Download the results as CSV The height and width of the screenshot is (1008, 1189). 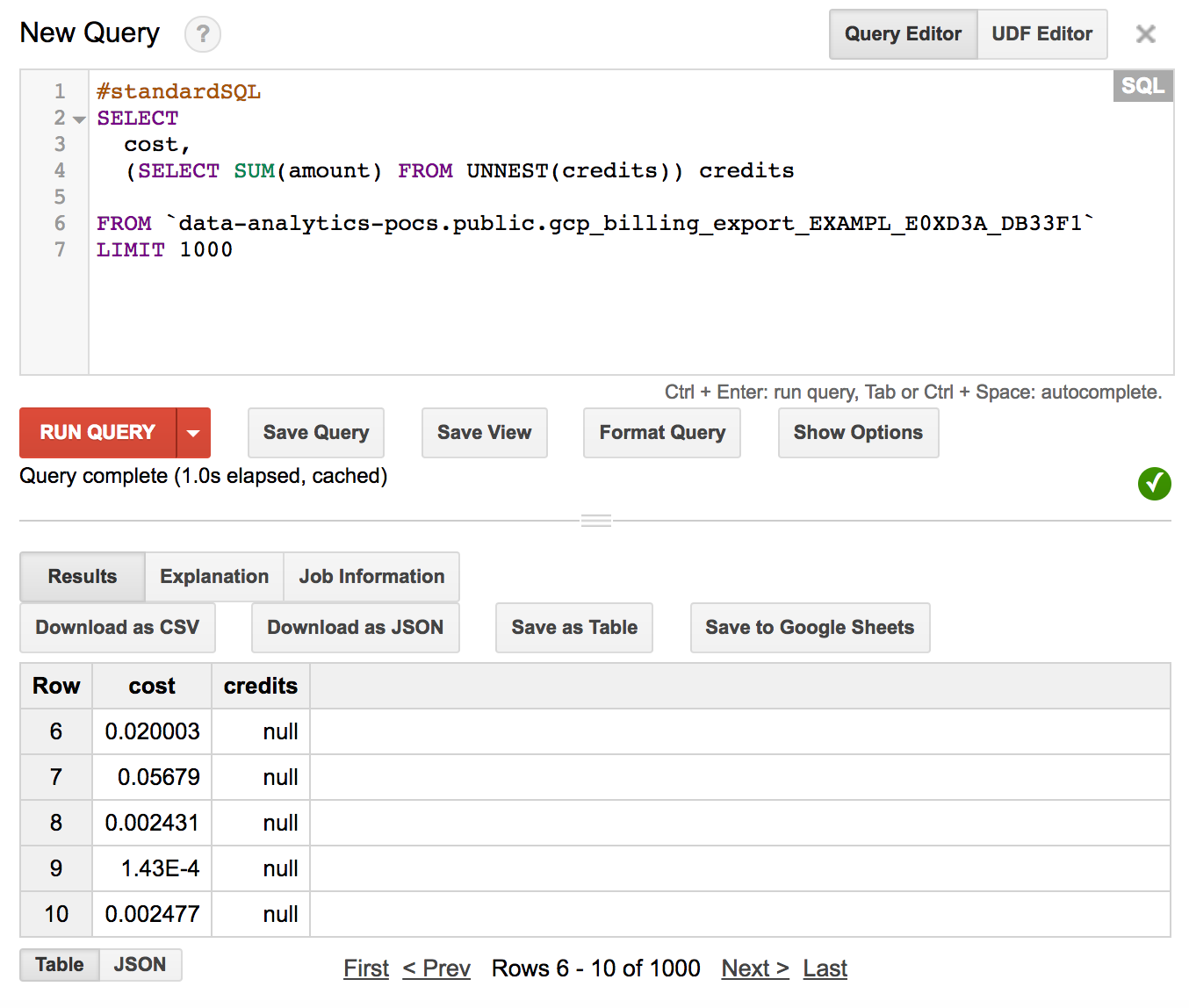tap(118, 628)
